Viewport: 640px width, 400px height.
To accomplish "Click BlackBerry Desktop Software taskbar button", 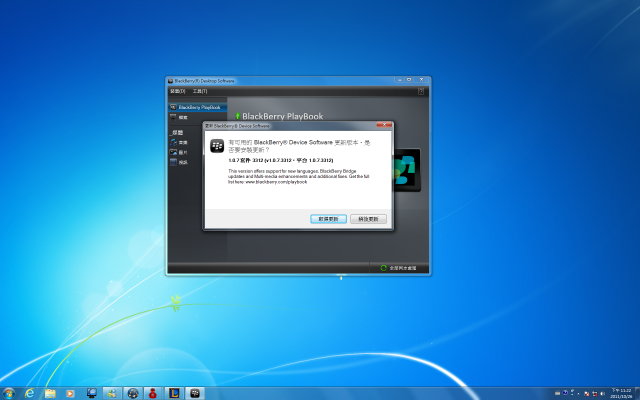I will pyautogui.click(x=195, y=393).
